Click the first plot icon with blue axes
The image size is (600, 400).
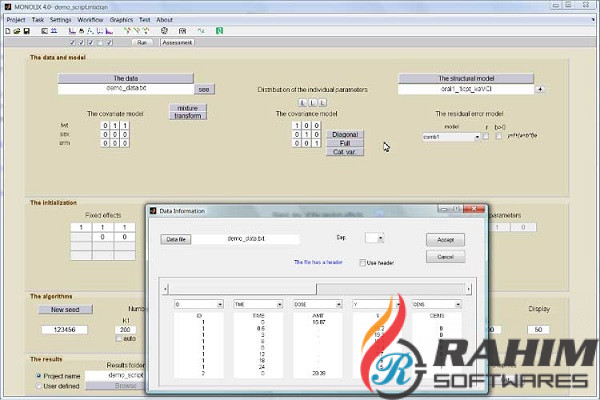pos(72,31)
